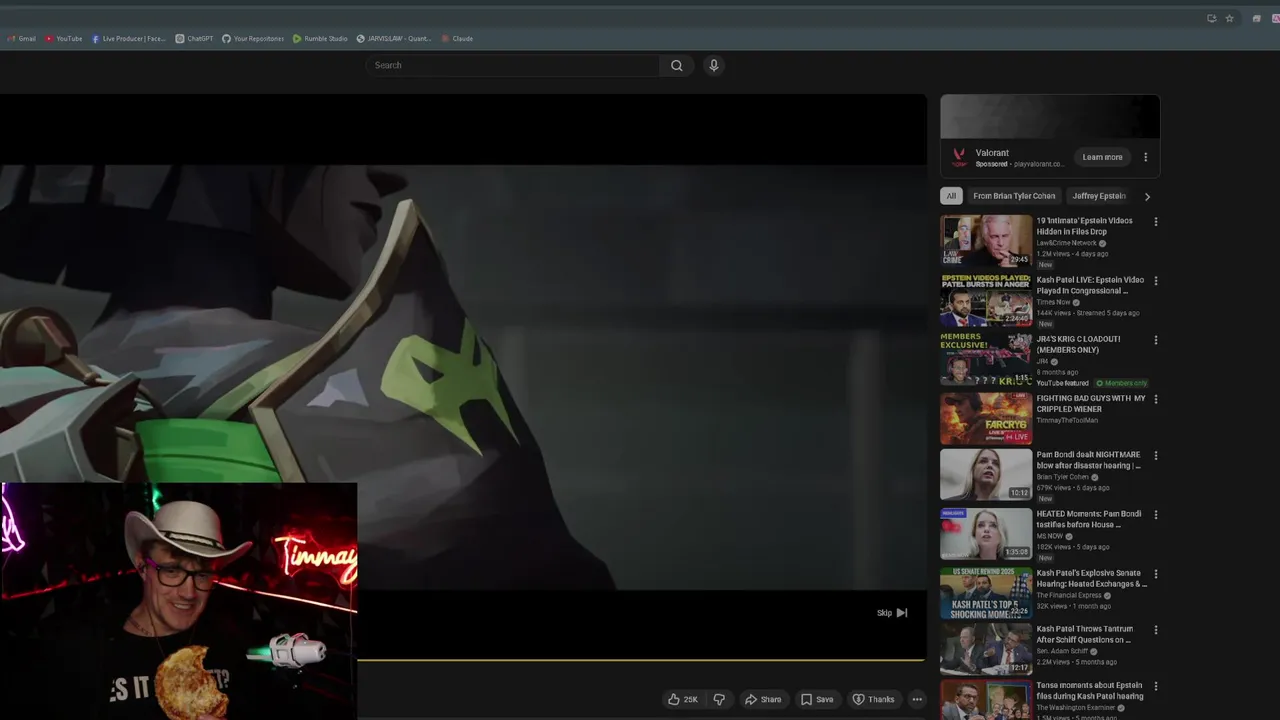The height and width of the screenshot is (720, 1280).
Task: Click the webcam overlay with Timmay sign
Action: coord(179,601)
